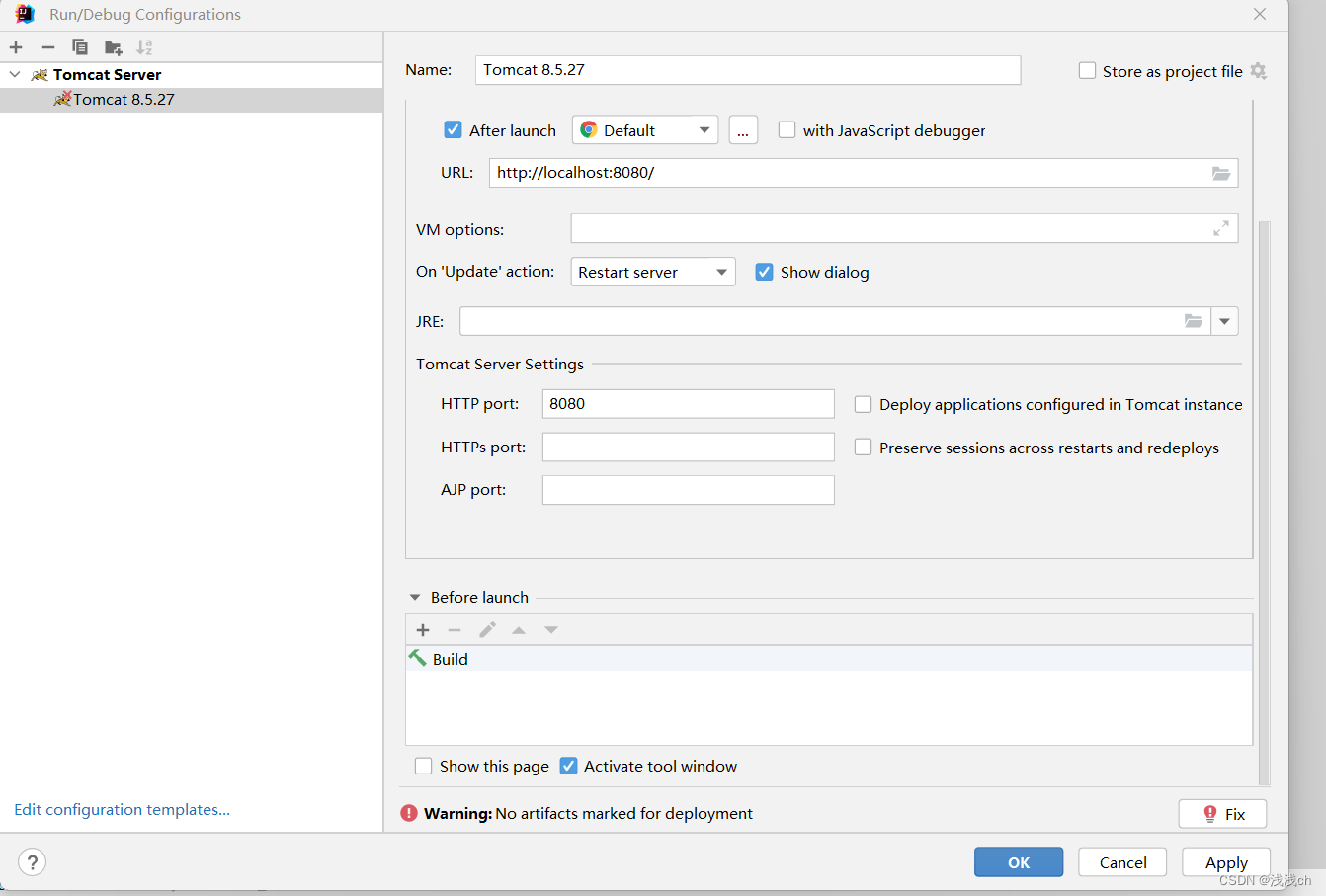Image resolution: width=1326 pixels, height=896 pixels.
Task: Move Before launch task up
Action: click(519, 630)
